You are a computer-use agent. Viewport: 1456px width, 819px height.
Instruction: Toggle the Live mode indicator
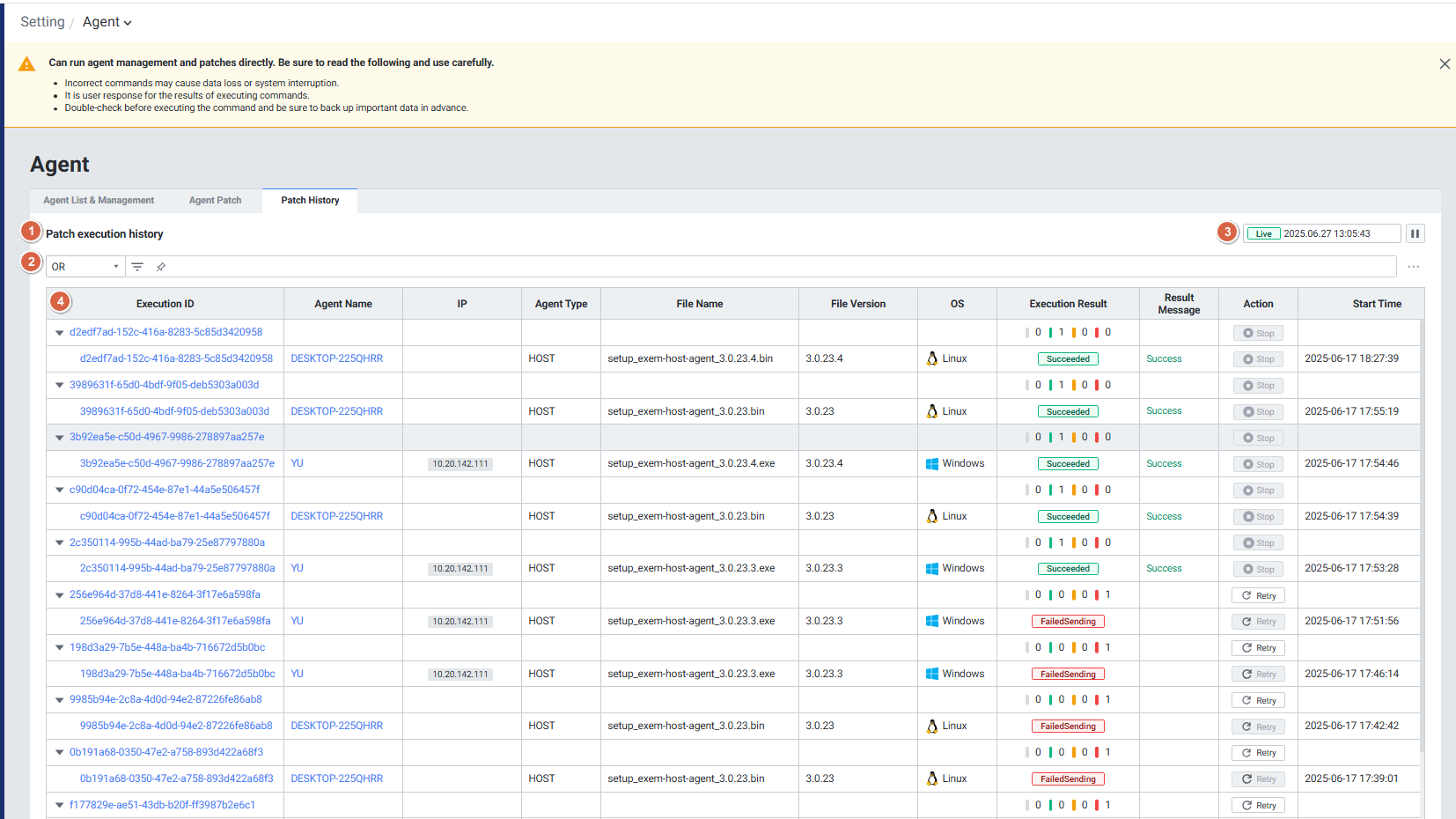[x=1263, y=233]
